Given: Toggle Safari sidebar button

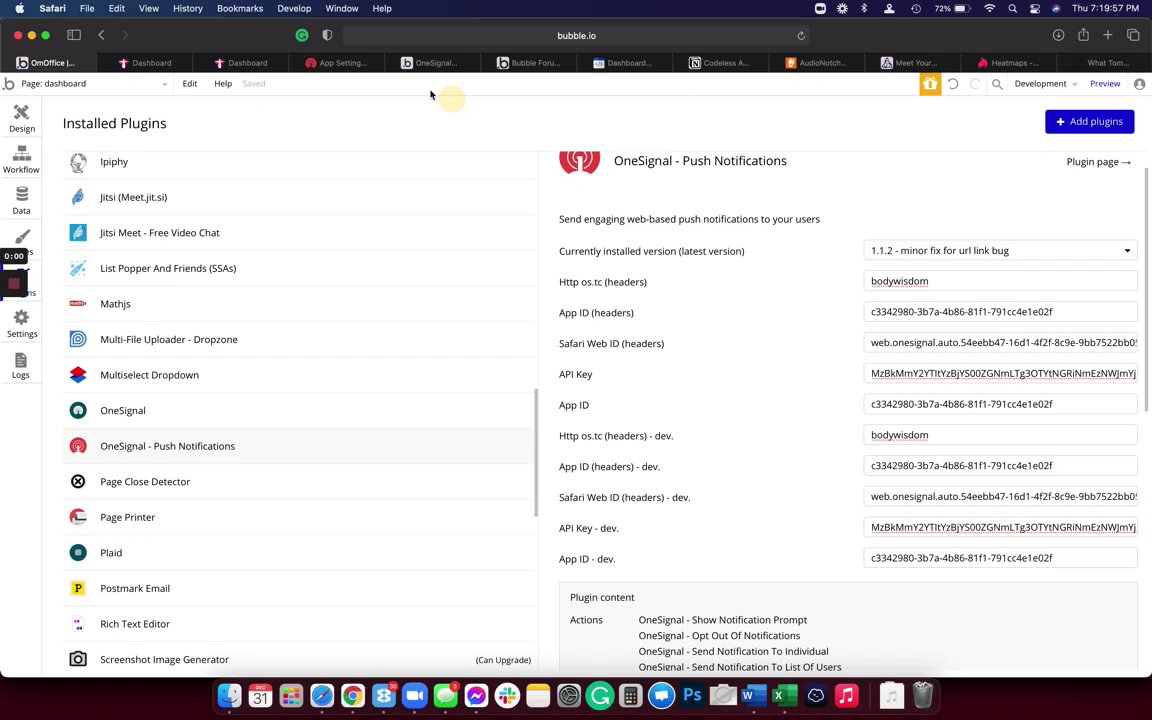Looking at the screenshot, I should click(74, 35).
